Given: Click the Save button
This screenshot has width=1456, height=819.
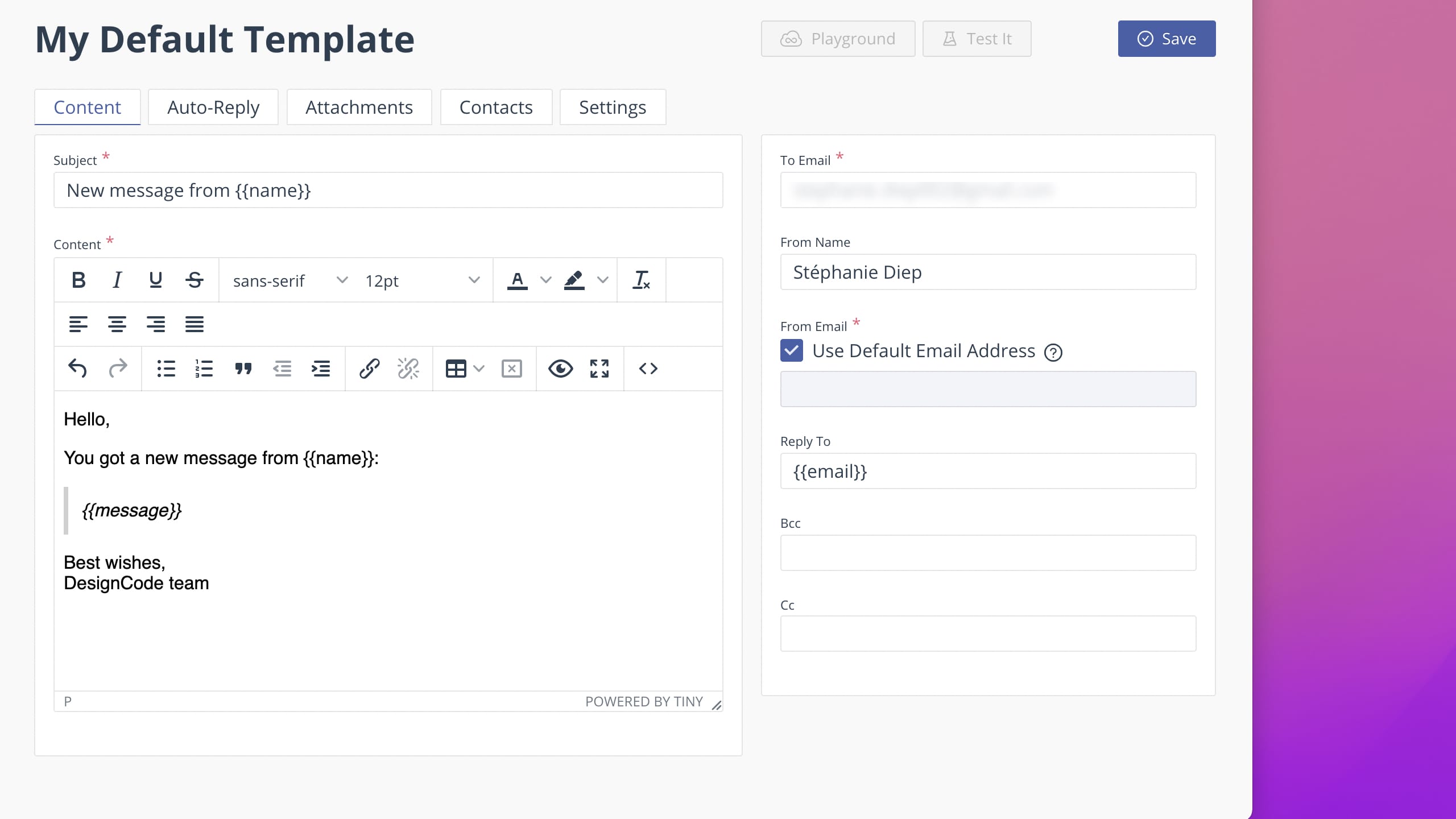Looking at the screenshot, I should [x=1166, y=39].
